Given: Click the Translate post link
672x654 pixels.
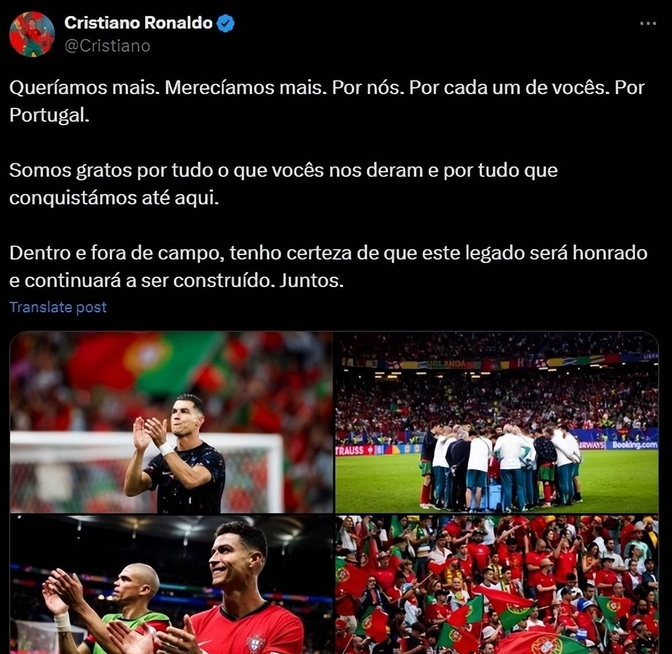Looking at the screenshot, I should point(58,307).
